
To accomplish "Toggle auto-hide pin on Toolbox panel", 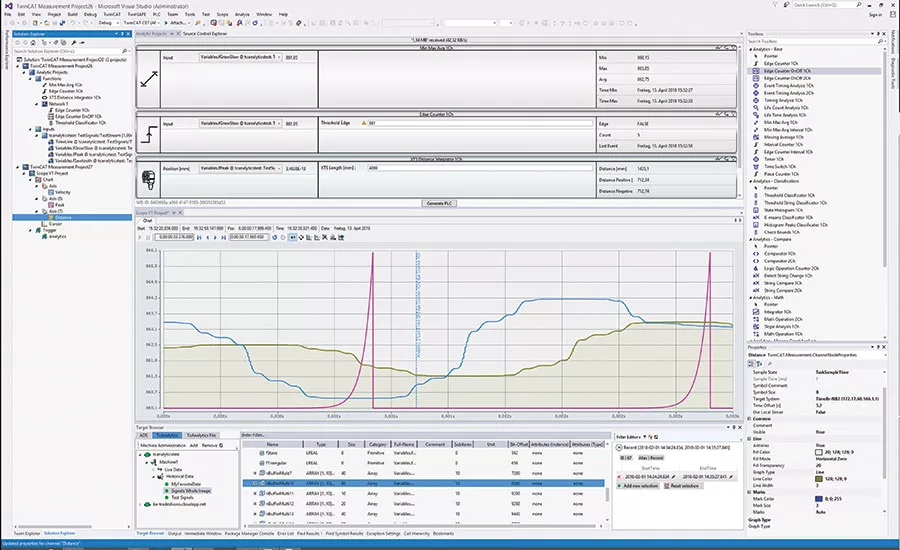I will pos(878,34).
